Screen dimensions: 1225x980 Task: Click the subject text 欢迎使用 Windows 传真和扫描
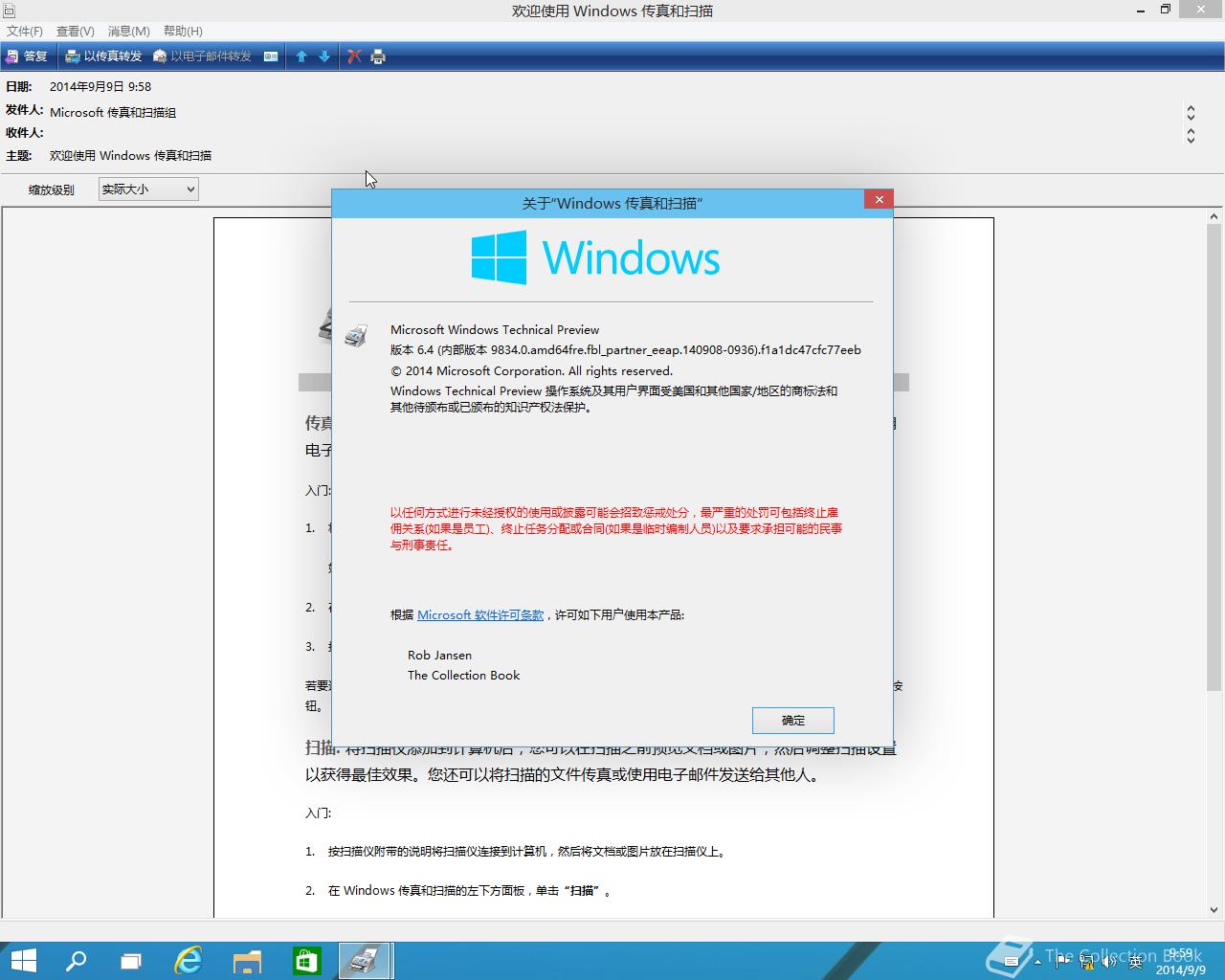pyautogui.click(x=131, y=155)
